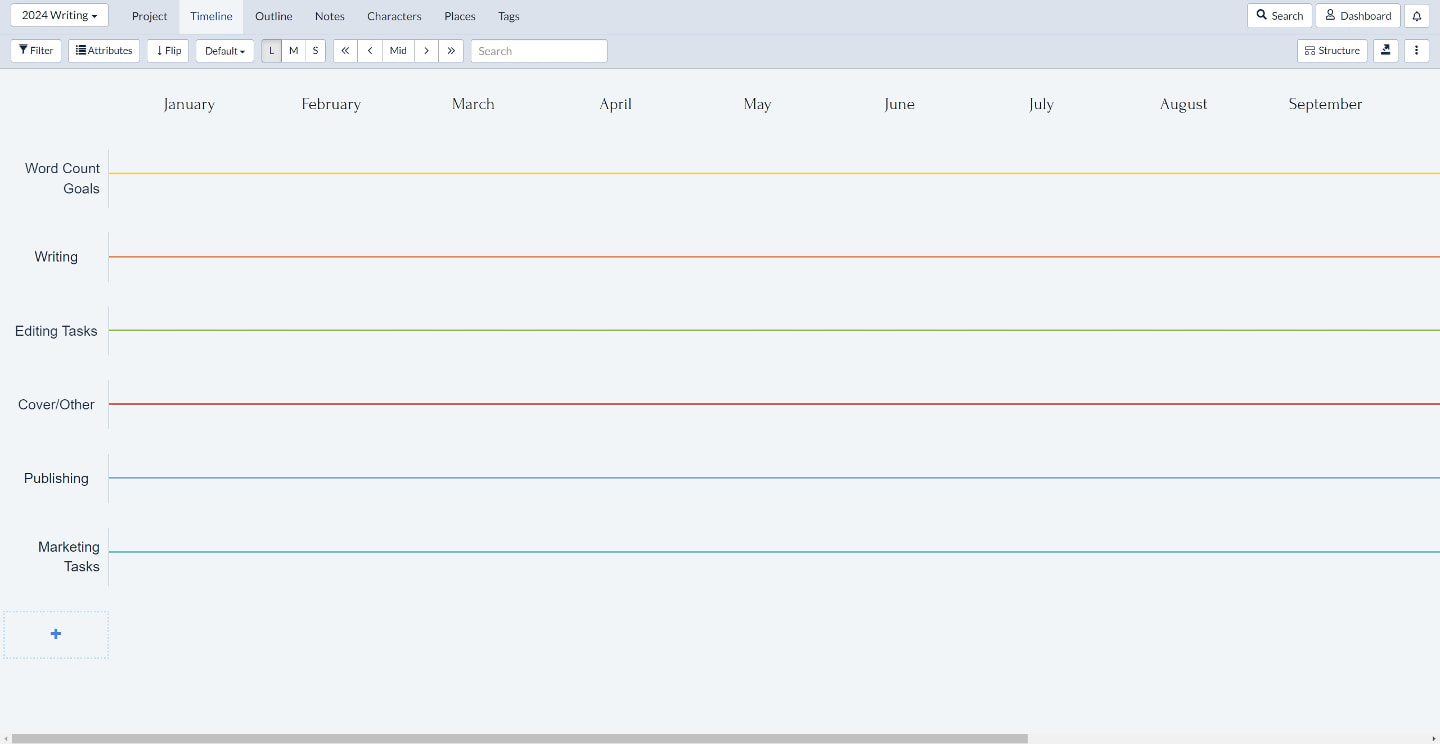1440x744 pixels.
Task: Select the January chapter heading
Action: (189, 104)
